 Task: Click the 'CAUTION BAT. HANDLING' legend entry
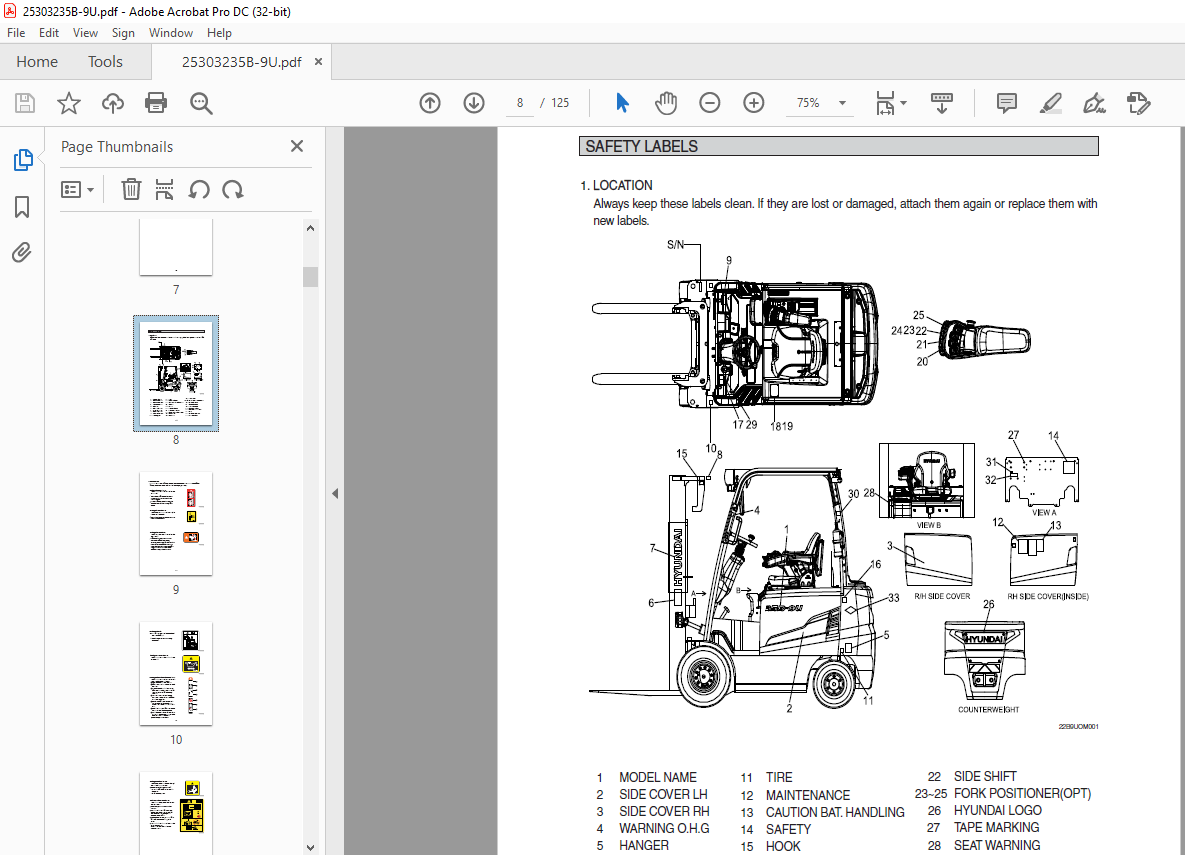coord(835,812)
